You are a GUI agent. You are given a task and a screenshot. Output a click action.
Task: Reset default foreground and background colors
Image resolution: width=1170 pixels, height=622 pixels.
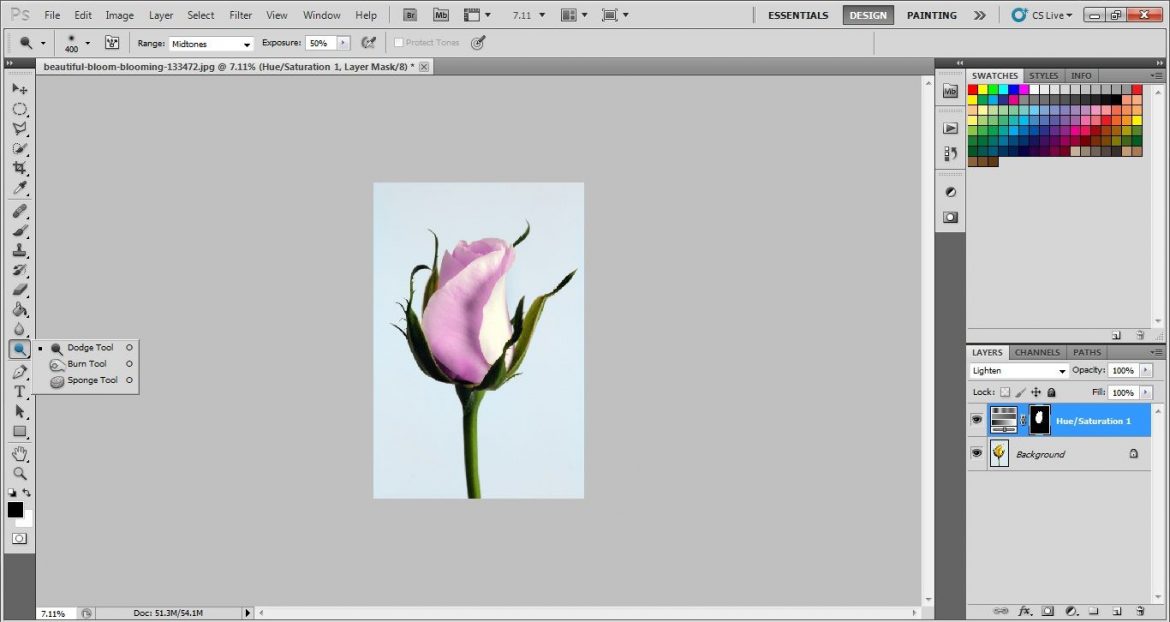[x=12, y=493]
